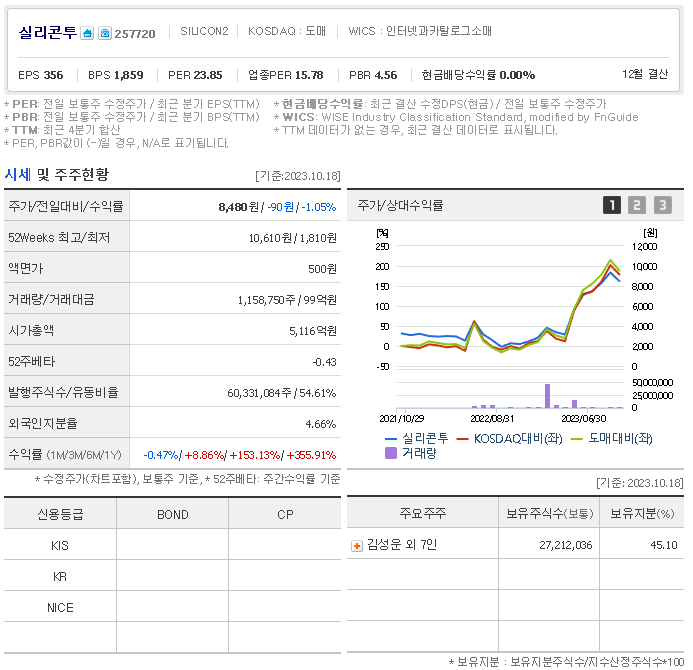693x670 pixels.
Task: Click the 52주베타 -0.43 value
Action: click(x=324, y=362)
